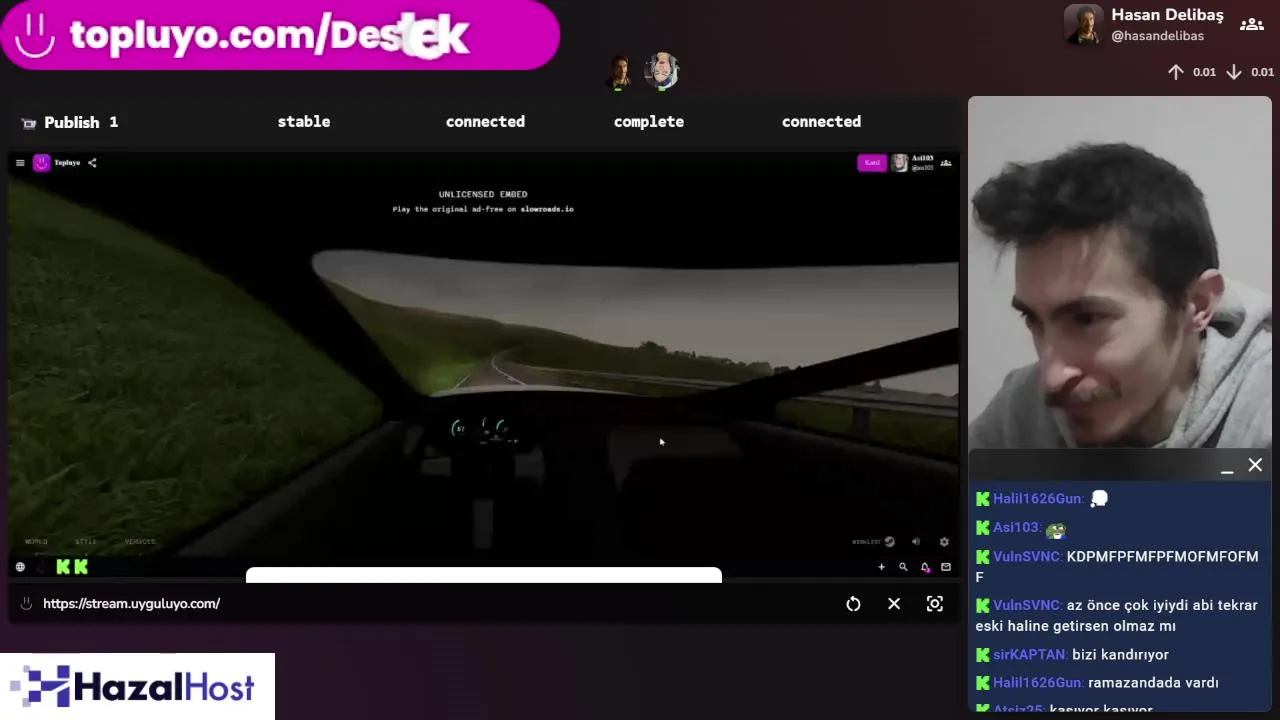Open the VEHICLE menu in Slow Roads game

[x=140, y=542]
